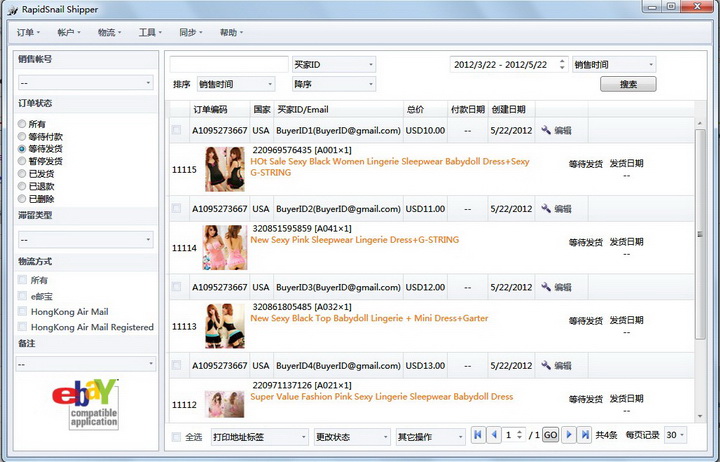Go to first page of results
This screenshot has height=462, width=720.
click(x=478, y=434)
